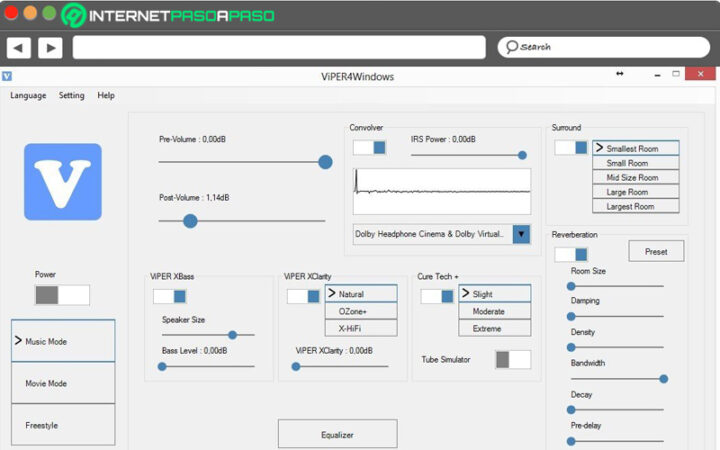Click the Pre-Volume slider handle
The width and height of the screenshot is (720, 450).
(325, 161)
